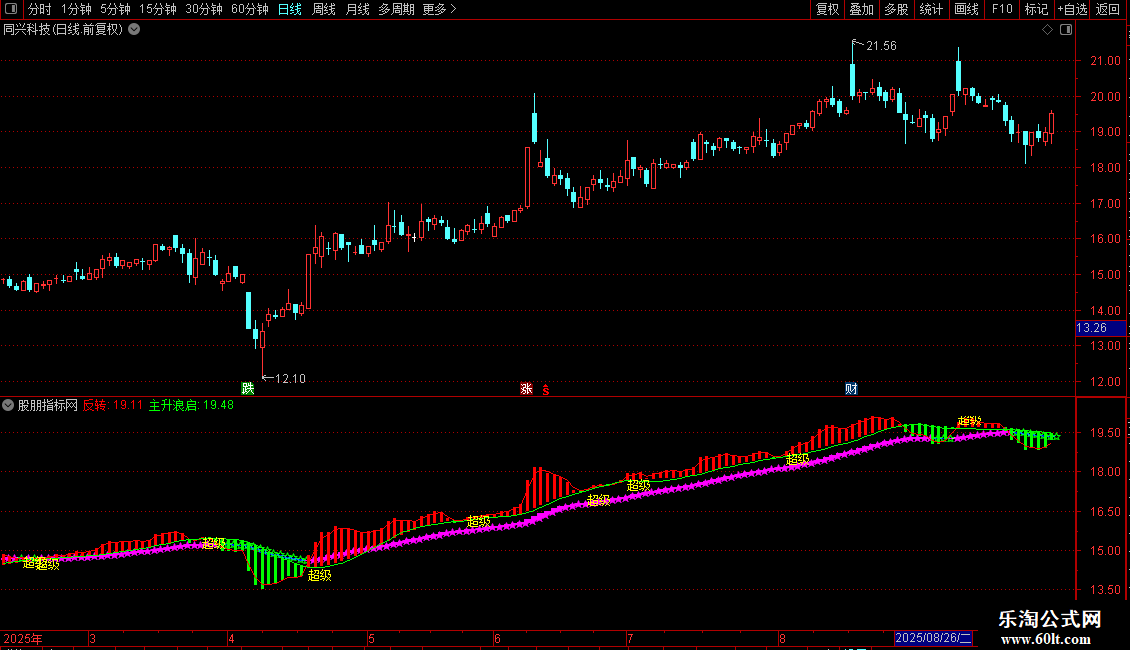Click the red S marker near June
The image size is (1130, 650).
[546, 390]
